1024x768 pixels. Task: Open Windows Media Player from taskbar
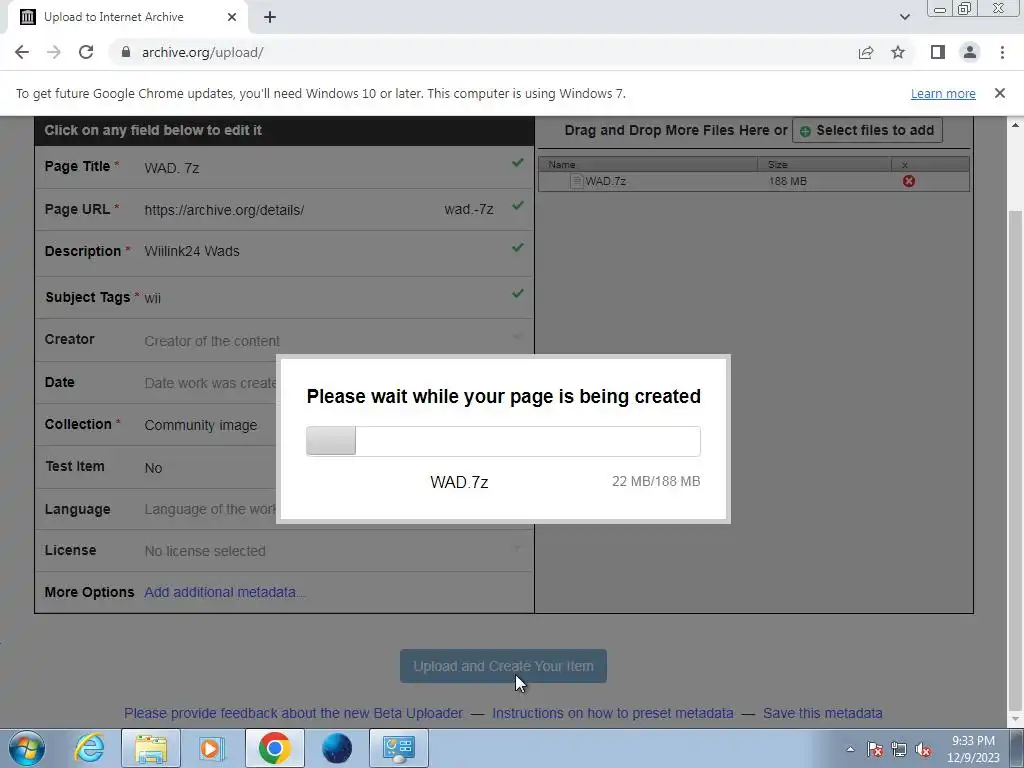click(x=212, y=748)
